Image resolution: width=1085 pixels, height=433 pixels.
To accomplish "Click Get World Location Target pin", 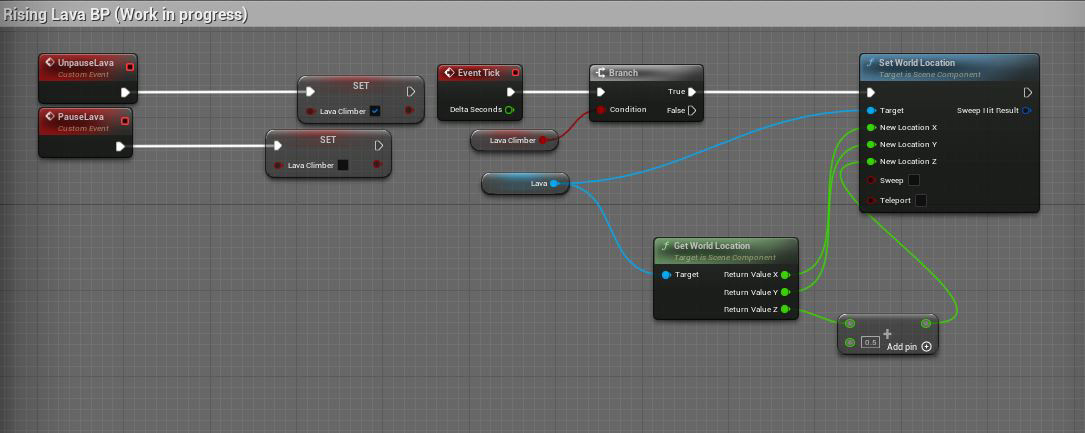I will click(x=666, y=275).
